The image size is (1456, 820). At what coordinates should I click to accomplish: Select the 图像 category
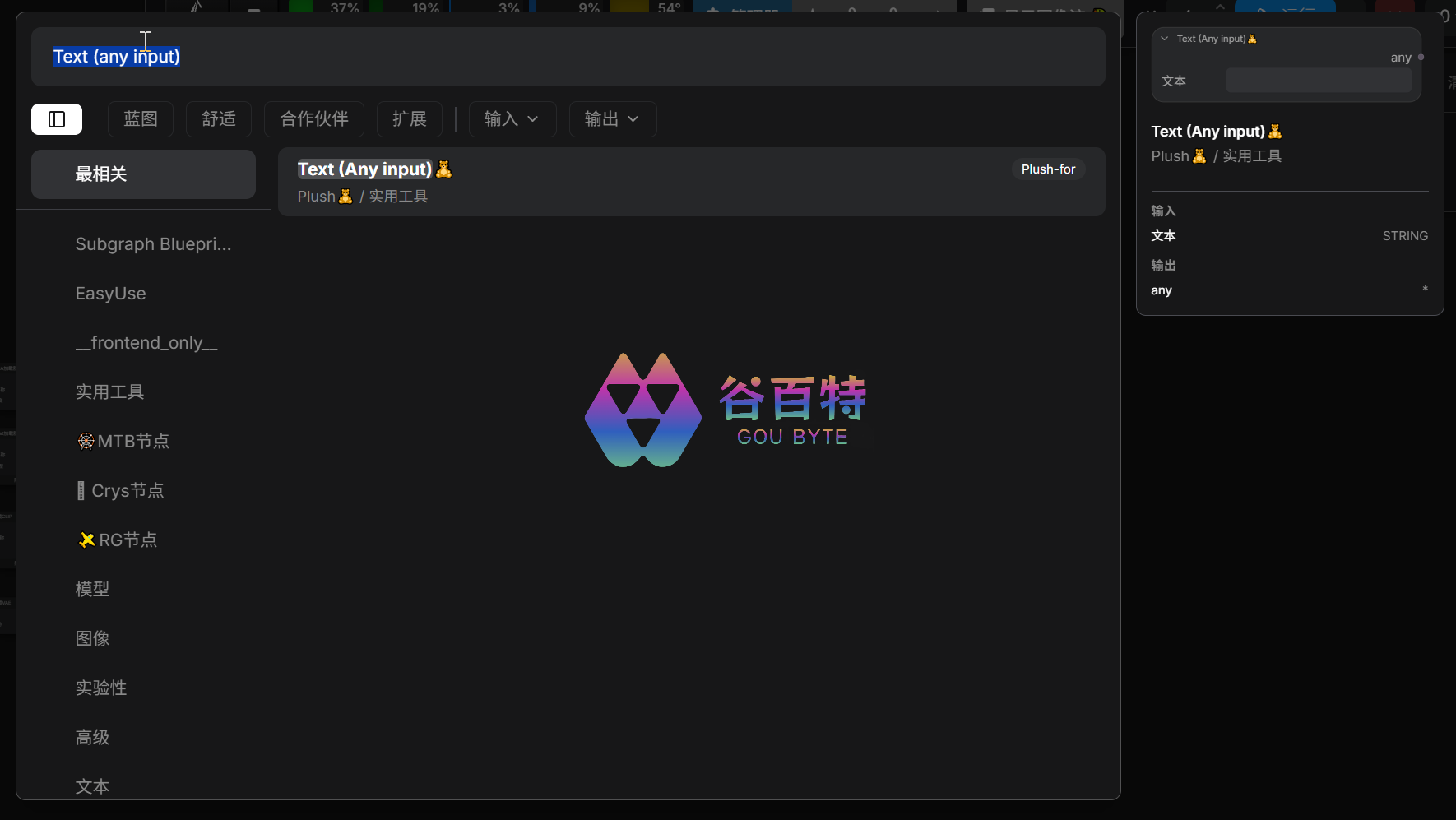pos(143,639)
